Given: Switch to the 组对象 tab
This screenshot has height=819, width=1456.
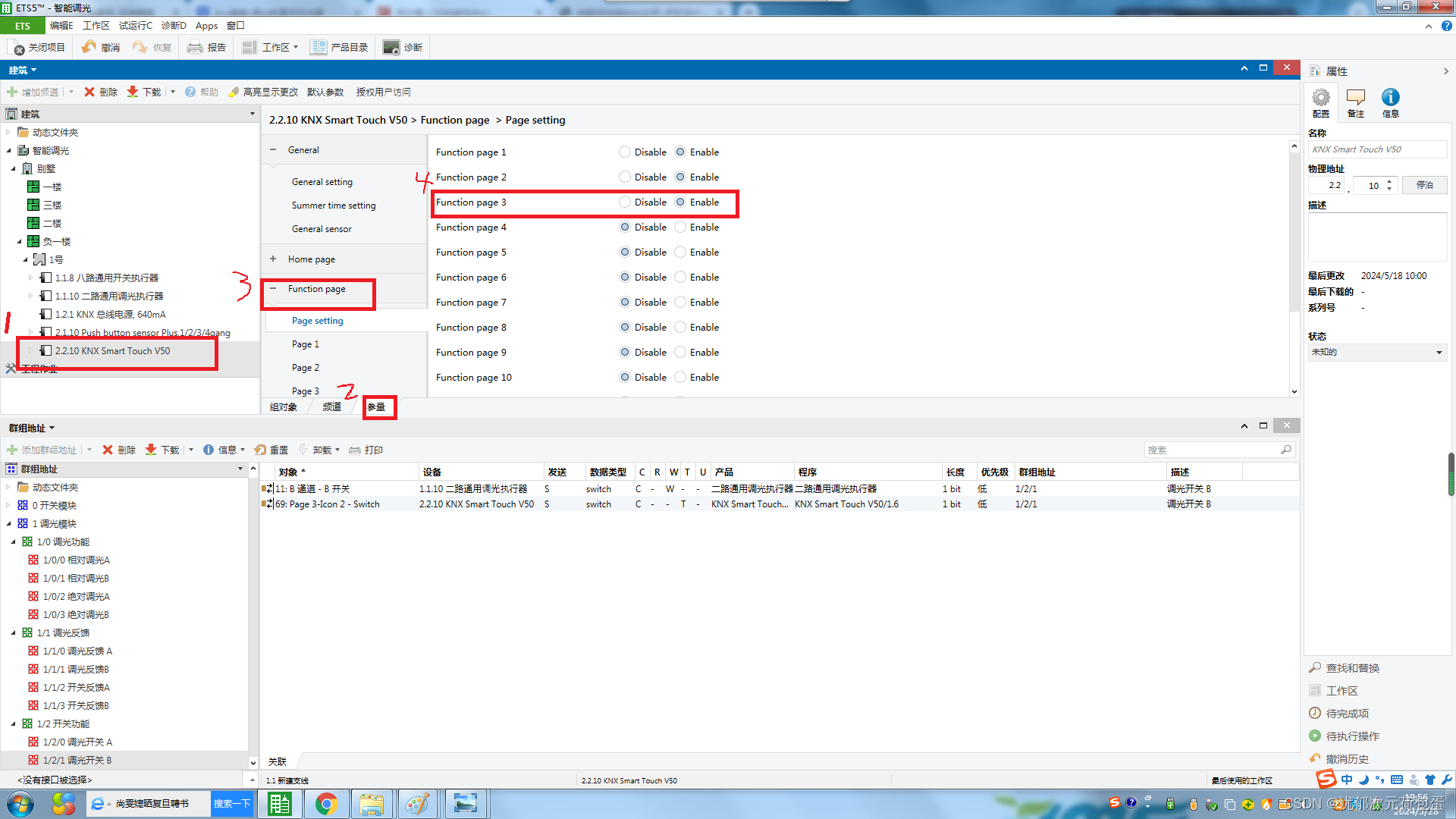Looking at the screenshot, I should point(284,407).
